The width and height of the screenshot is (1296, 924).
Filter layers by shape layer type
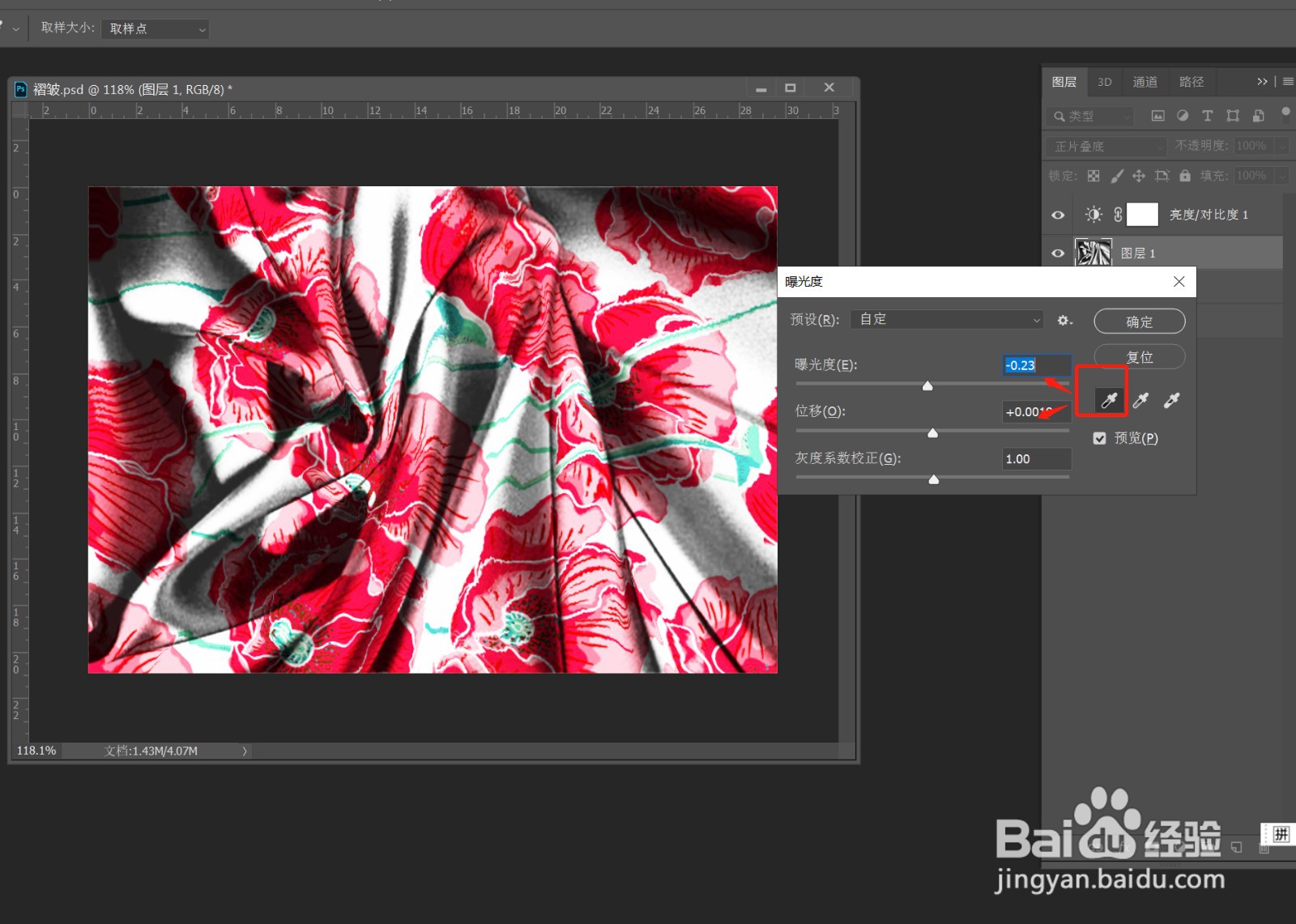(1233, 116)
